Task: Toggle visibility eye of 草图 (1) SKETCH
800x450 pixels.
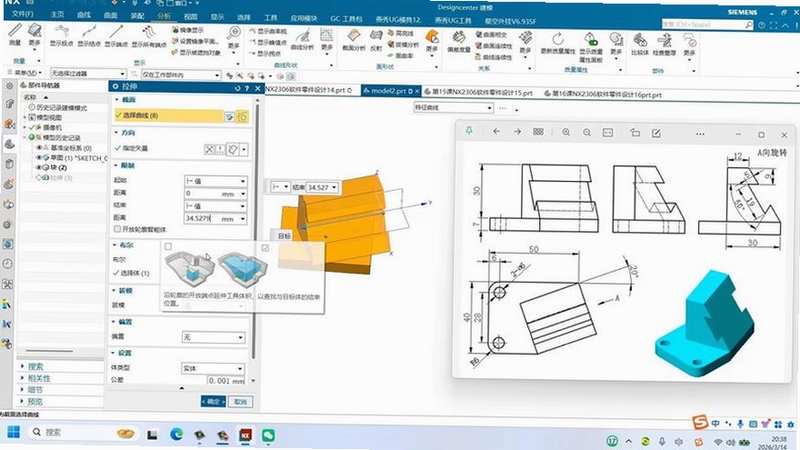Action: pos(39,158)
